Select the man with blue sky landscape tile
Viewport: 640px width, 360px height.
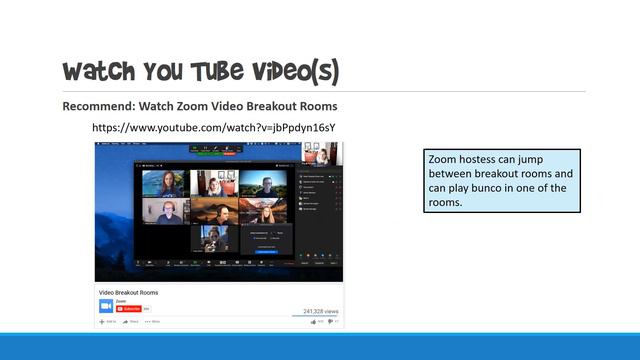pos(263,184)
